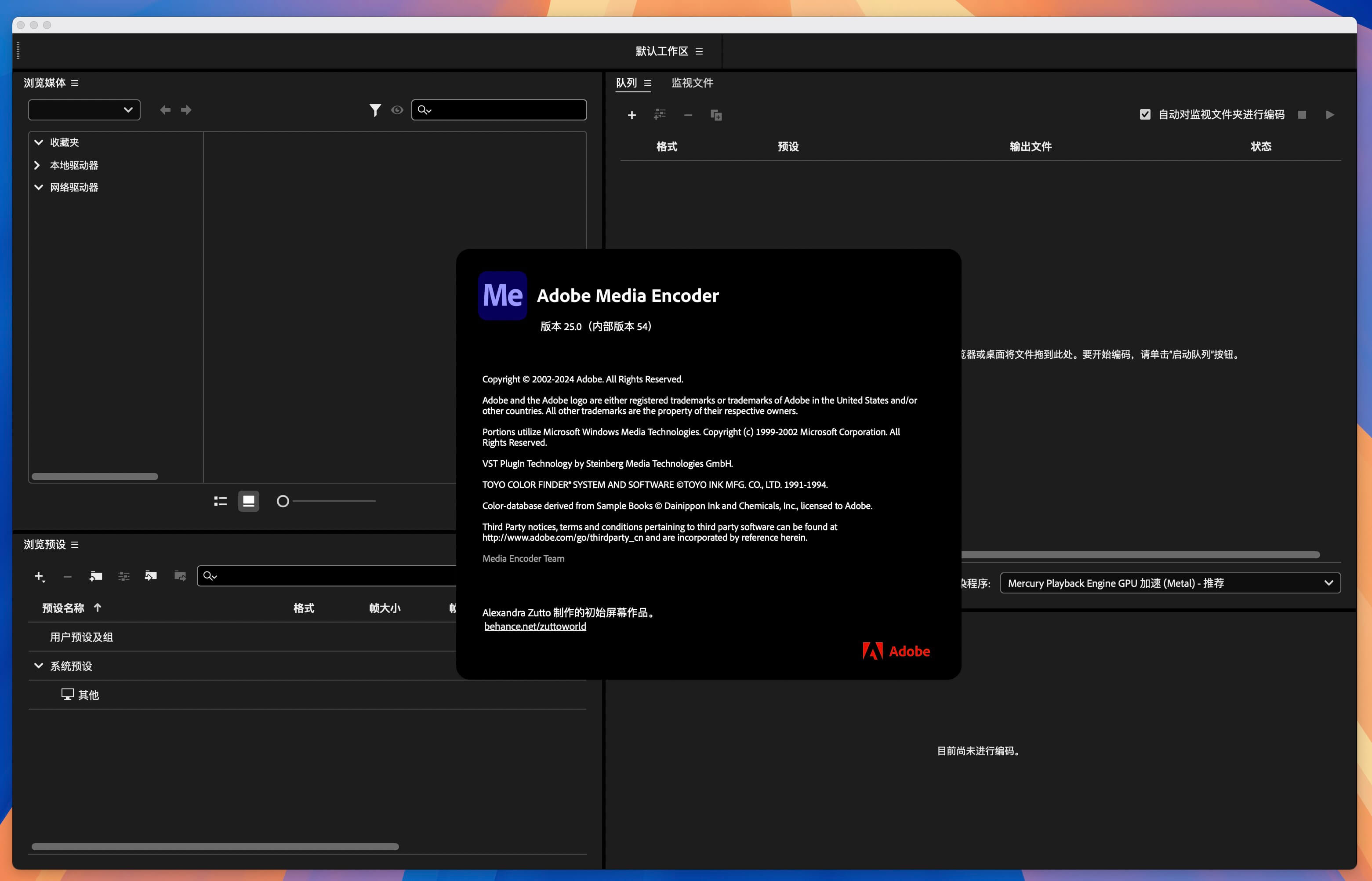Click the Export Presets folder icon

[180, 575]
